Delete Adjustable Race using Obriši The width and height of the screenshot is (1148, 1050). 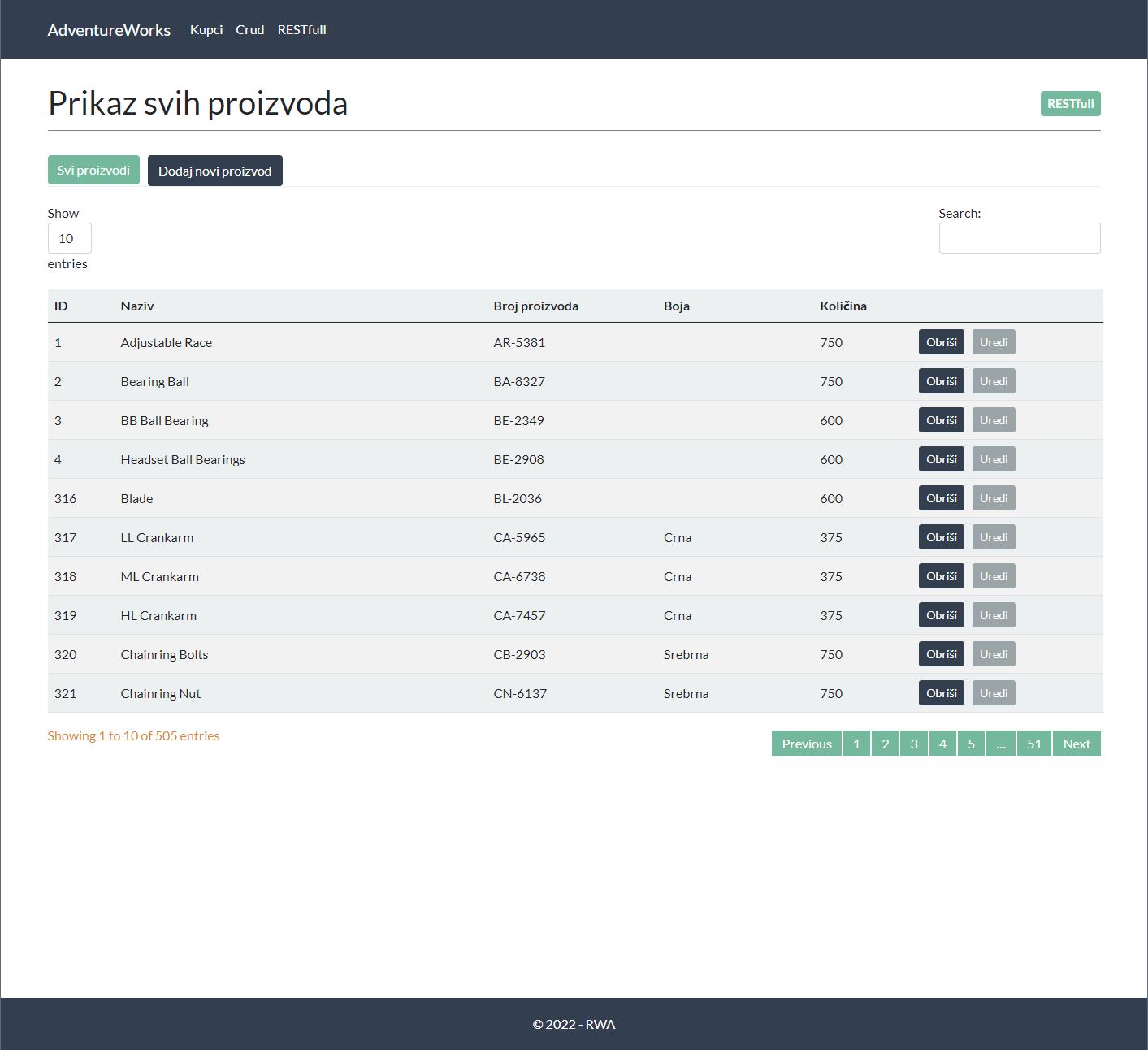pyautogui.click(x=941, y=341)
